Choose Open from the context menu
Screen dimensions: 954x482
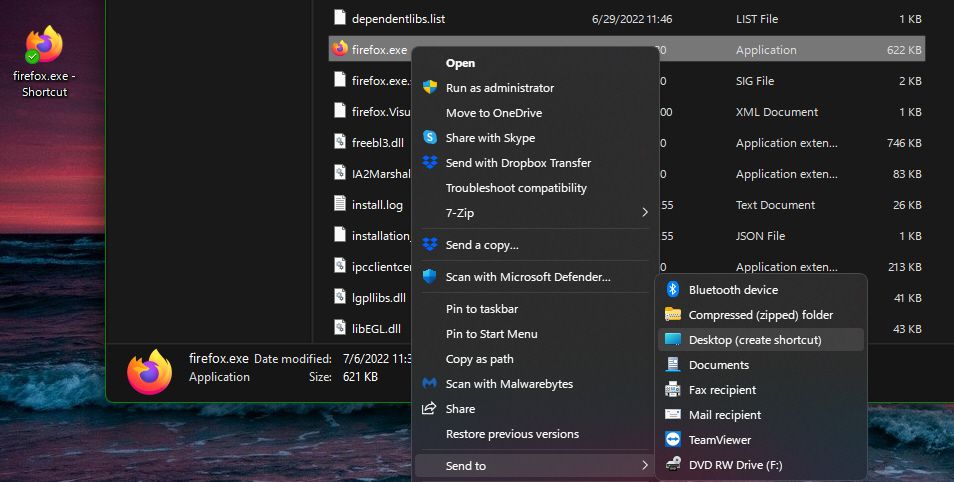pyautogui.click(x=461, y=63)
